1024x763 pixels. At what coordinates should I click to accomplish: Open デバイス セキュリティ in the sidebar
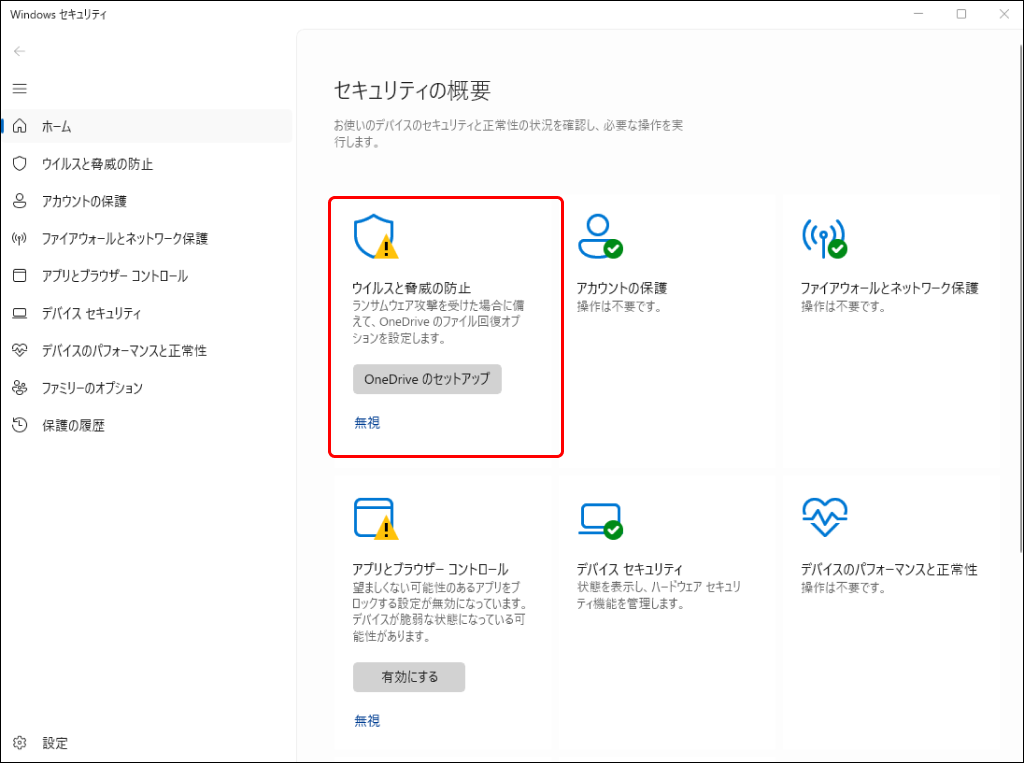pos(147,313)
